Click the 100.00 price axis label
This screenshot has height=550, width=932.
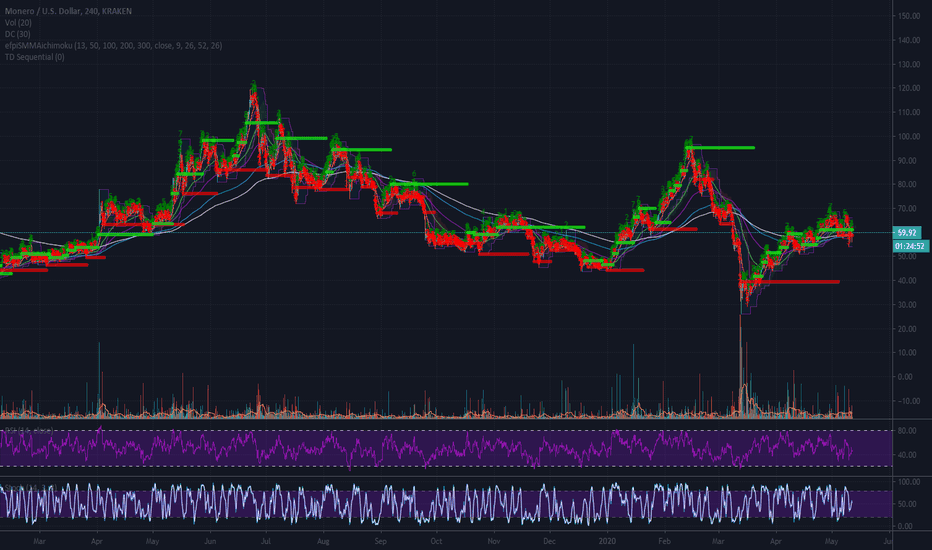pos(909,137)
